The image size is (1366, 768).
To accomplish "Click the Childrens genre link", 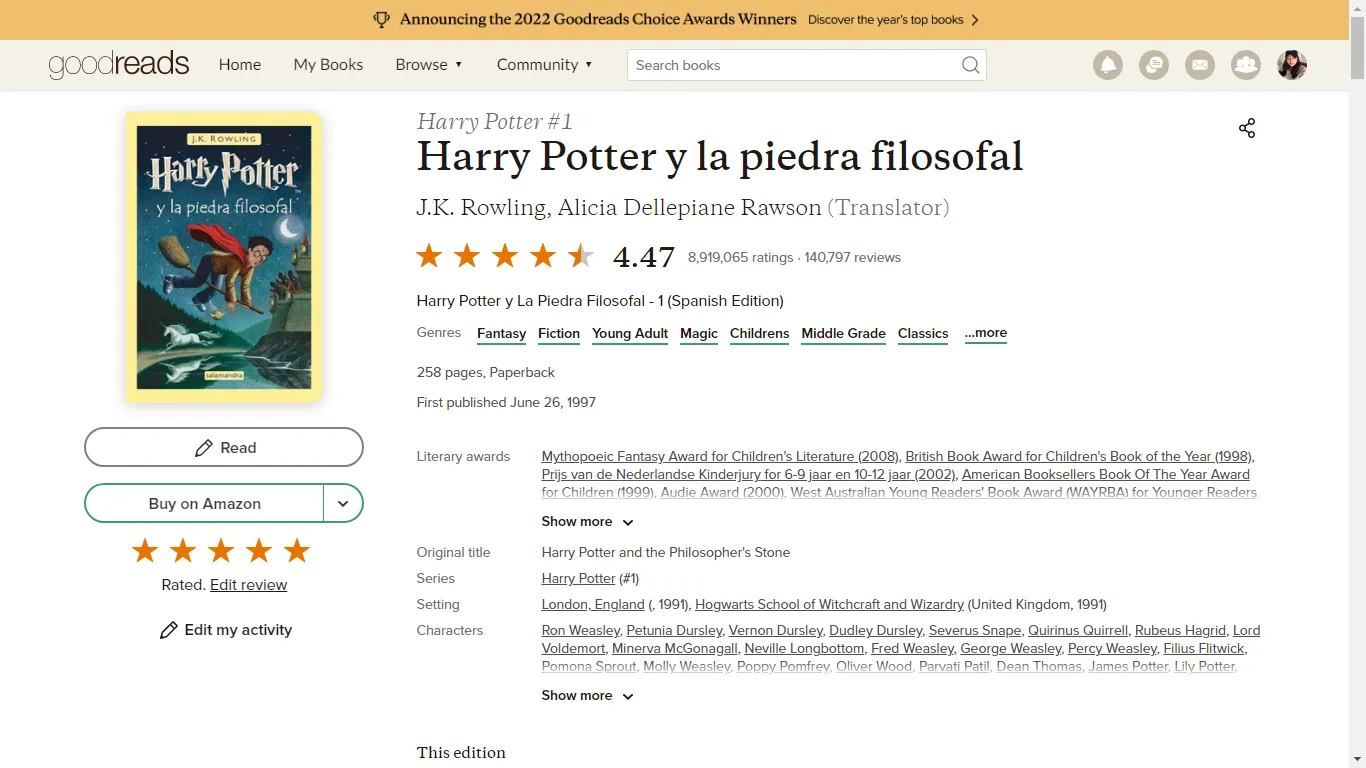I will (x=759, y=333).
